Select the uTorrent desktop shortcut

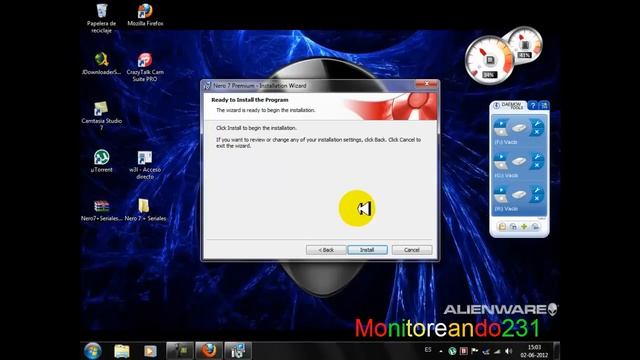101,161
